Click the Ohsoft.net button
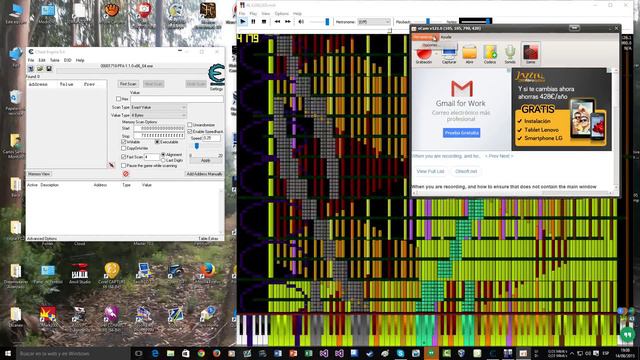Viewport: 640px width, 360px height. point(466,171)
